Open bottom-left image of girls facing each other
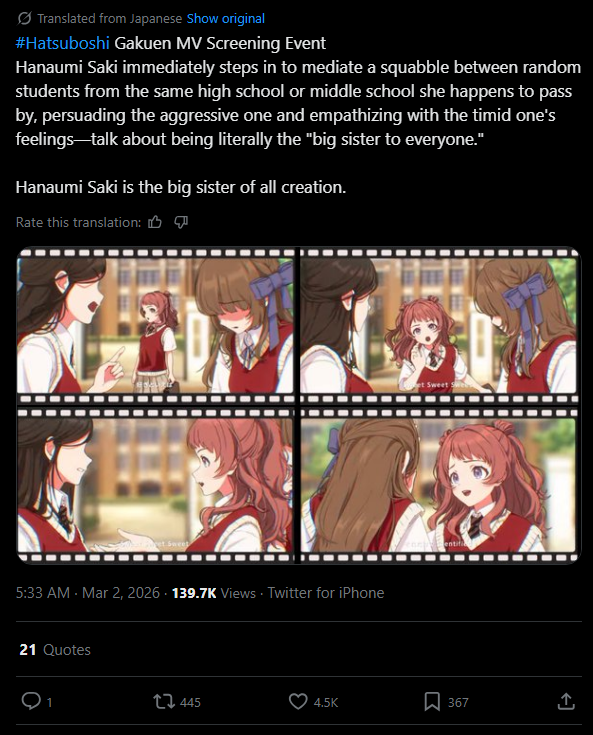The height and width of the screenshot is (735, 593). click(155, 485)
